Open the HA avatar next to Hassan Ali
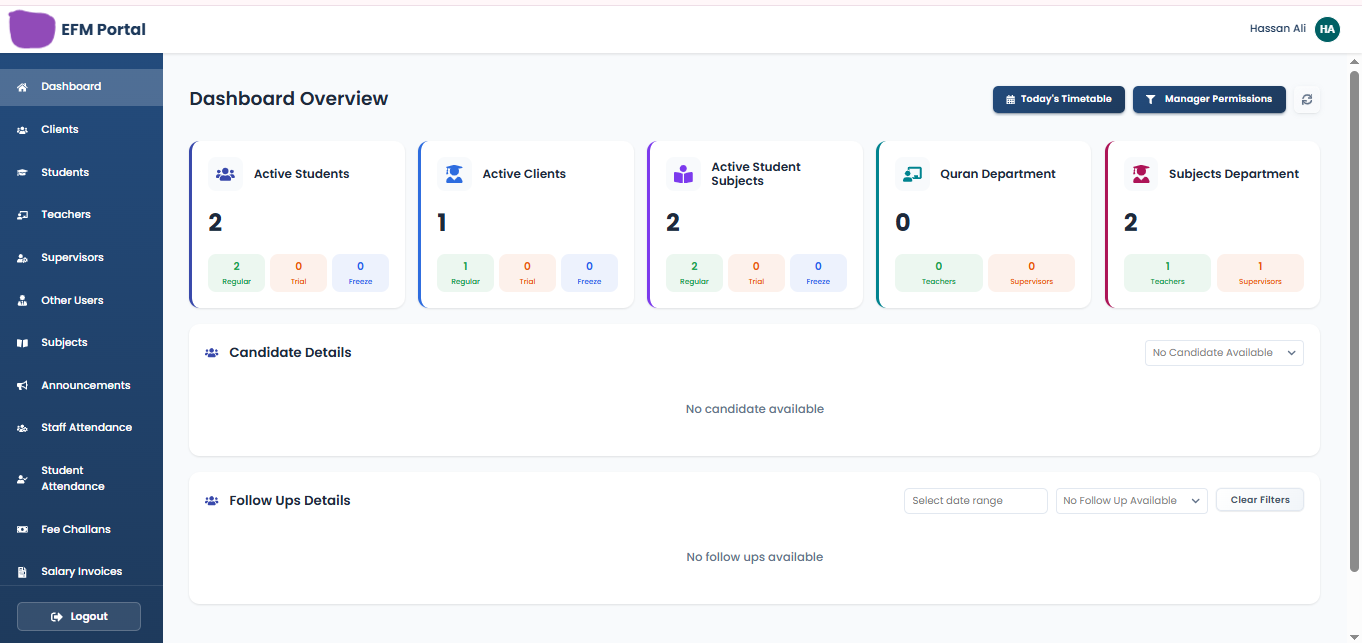1362x643 pixels. [1327, 28]
